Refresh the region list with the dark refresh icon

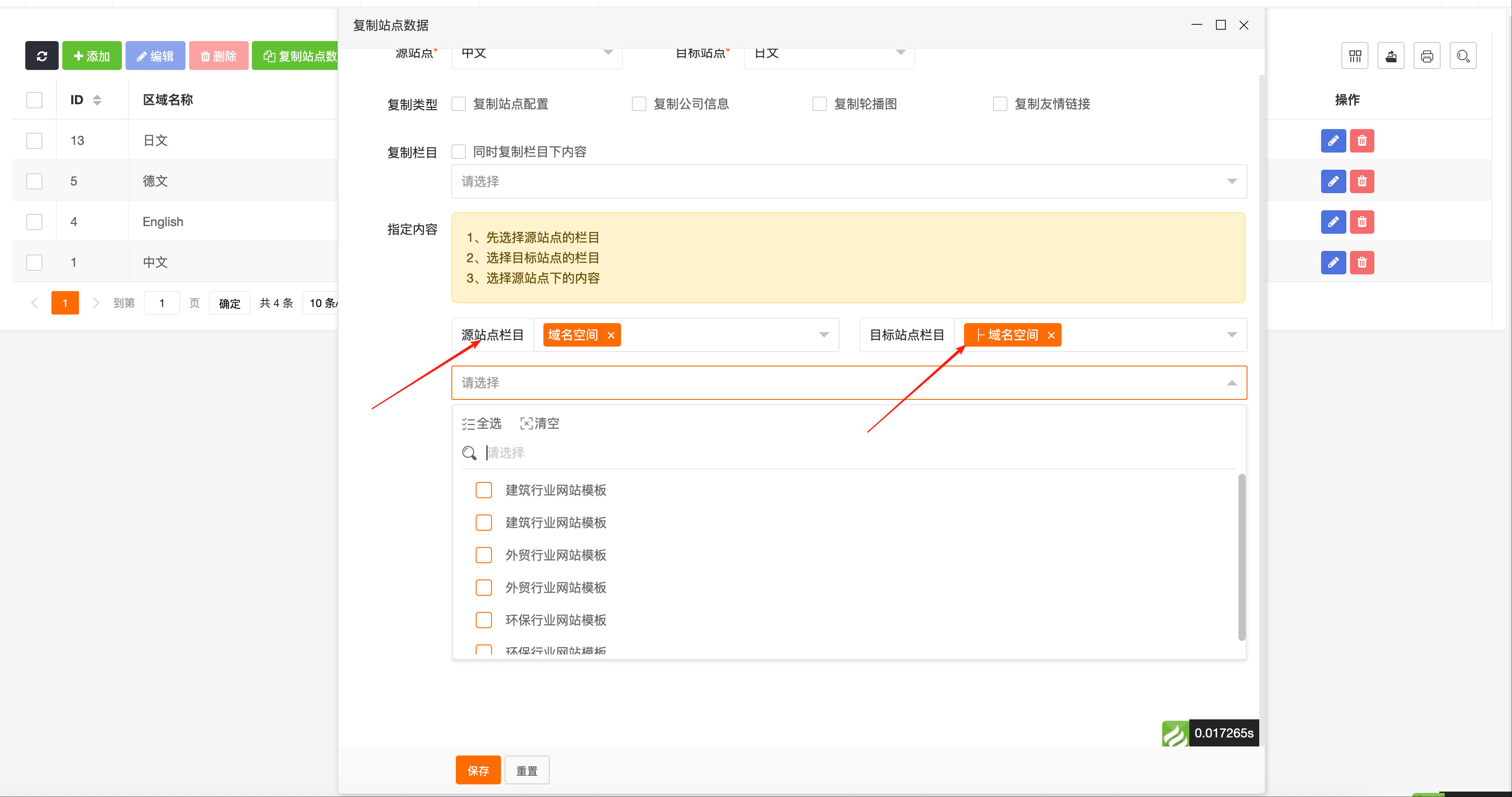tap(42, 55)
